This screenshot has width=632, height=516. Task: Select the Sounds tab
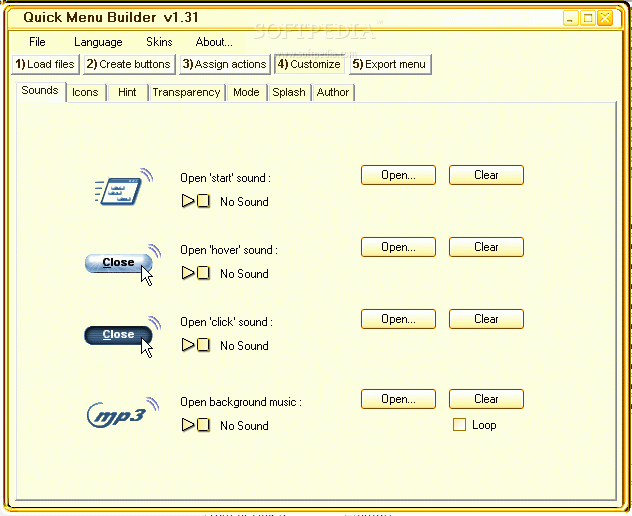click(x=40, y=91)
